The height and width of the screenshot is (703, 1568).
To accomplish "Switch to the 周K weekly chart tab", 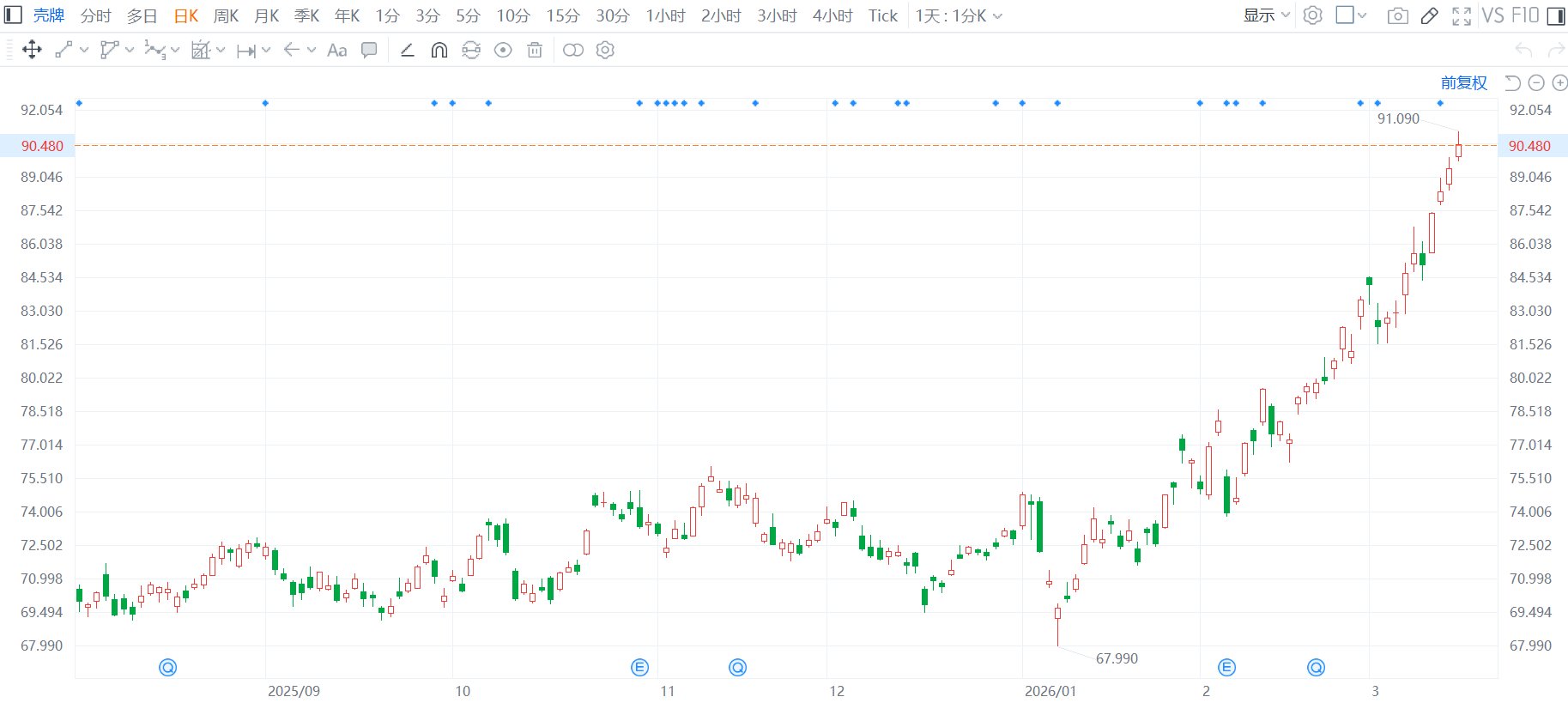I will (x=226, y=15).
